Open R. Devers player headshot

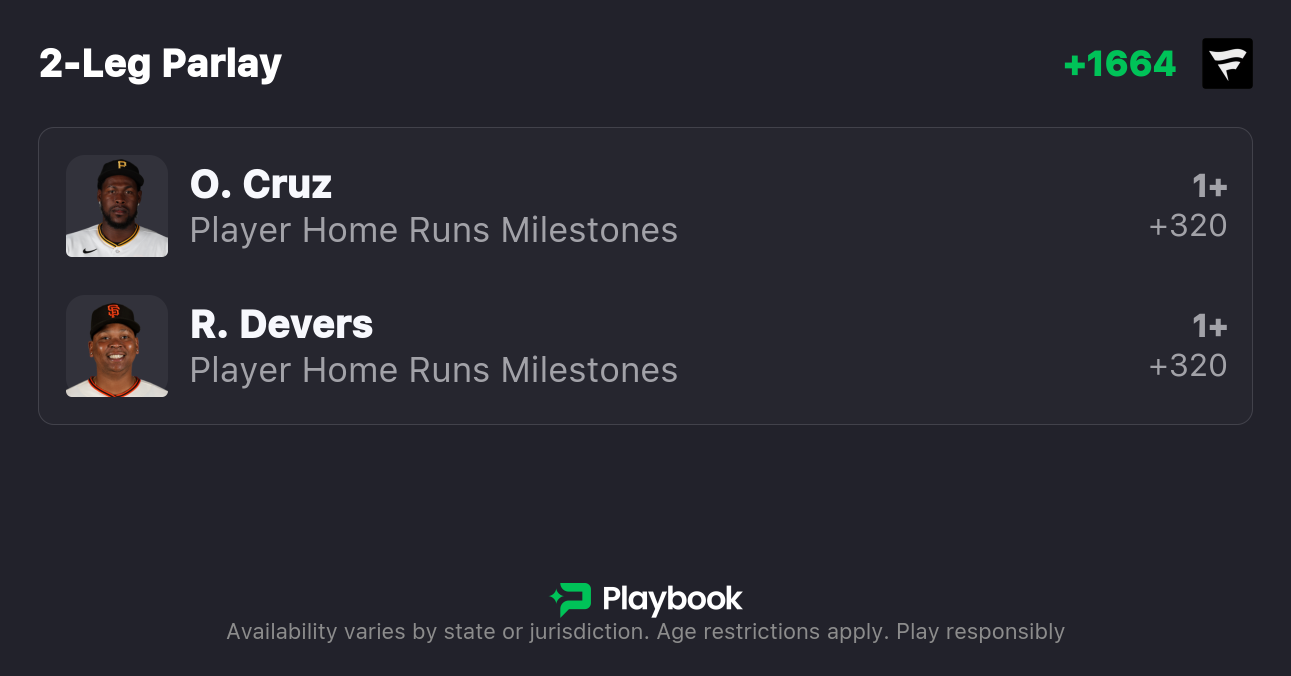coord(117,346)
